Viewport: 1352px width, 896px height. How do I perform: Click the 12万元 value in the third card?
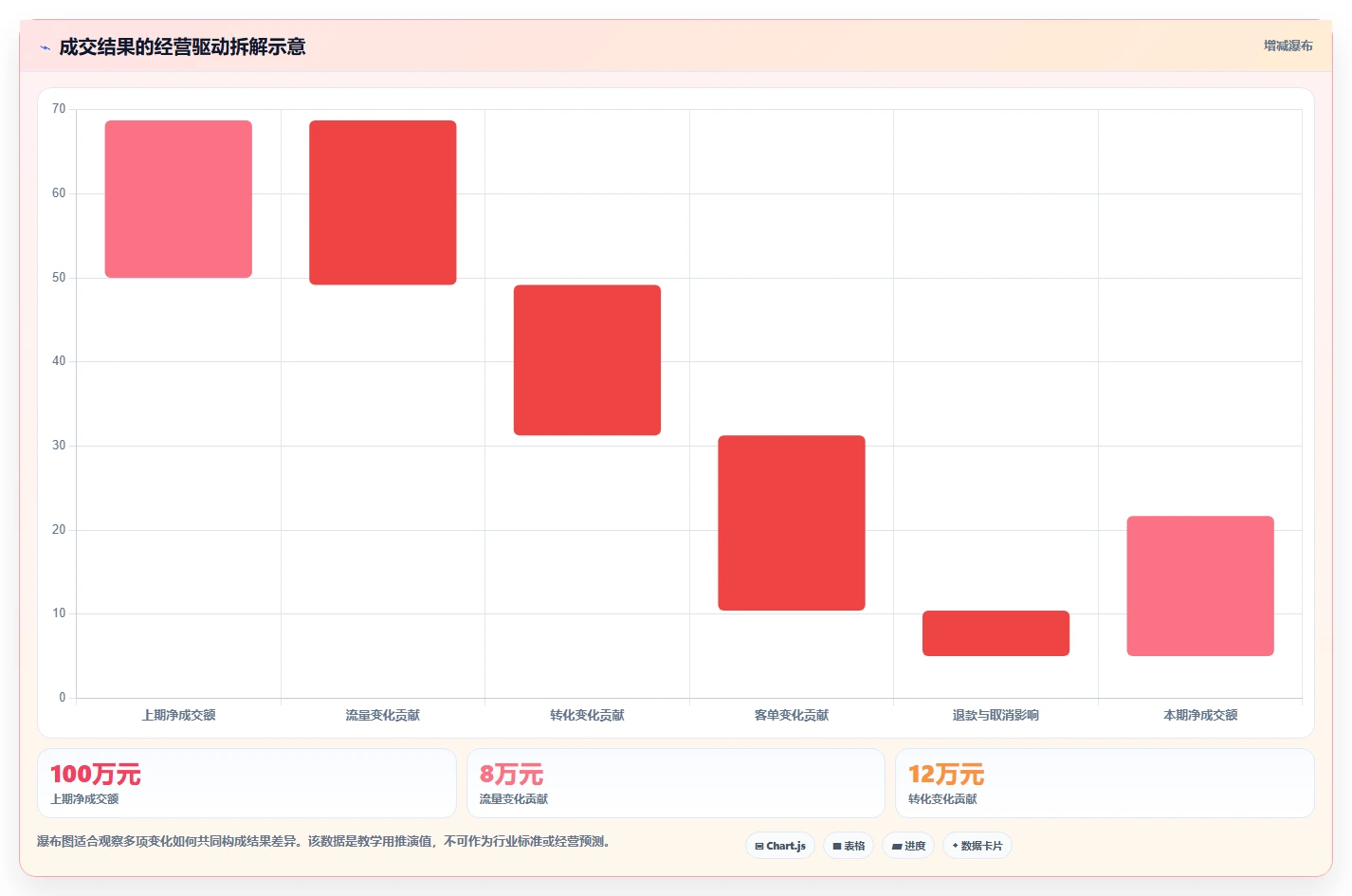point(946,775)
